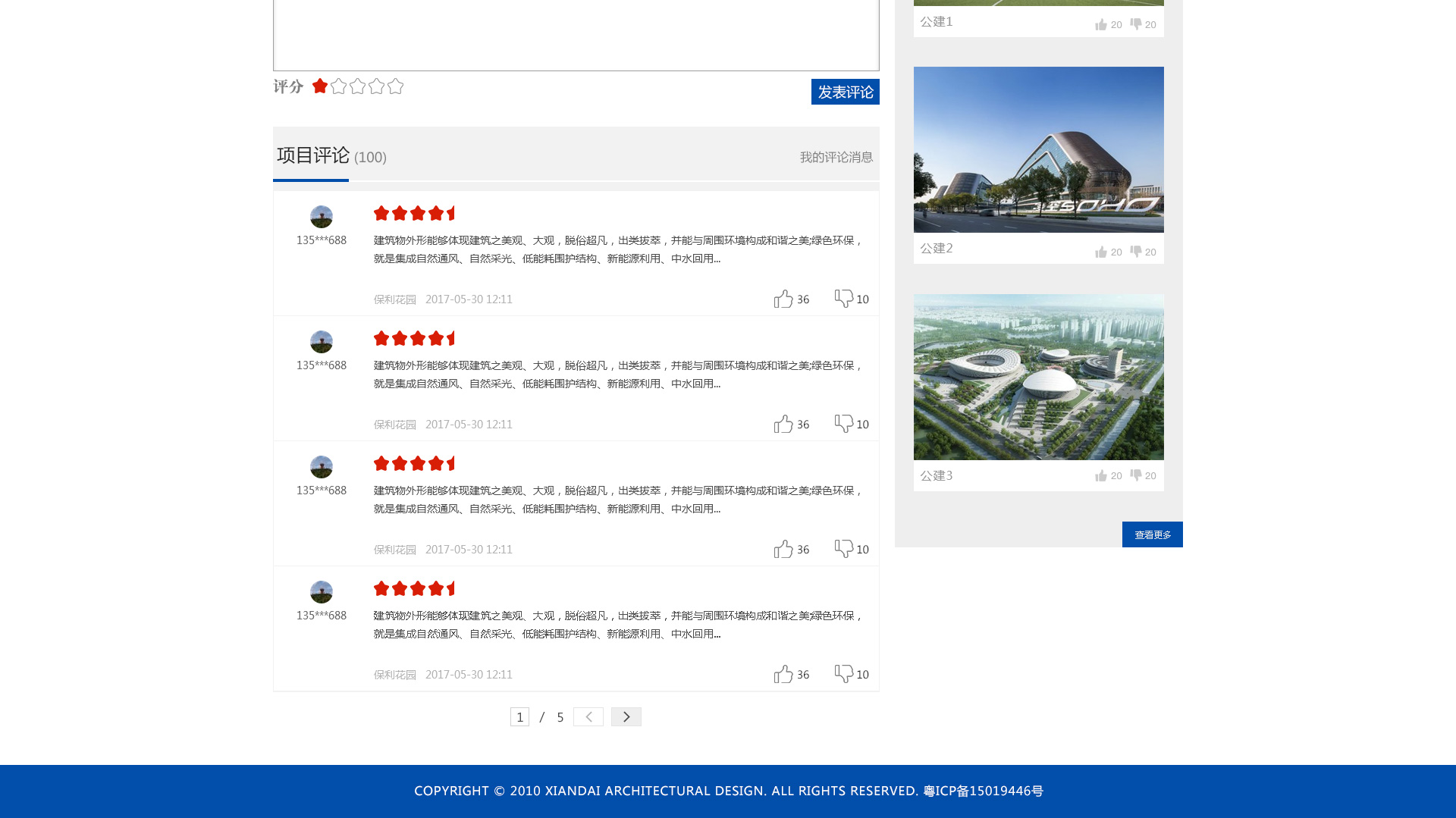Like the second comment with thumbs-up
This screenshot has height=818, width=1456.
[x=783, y=424]
